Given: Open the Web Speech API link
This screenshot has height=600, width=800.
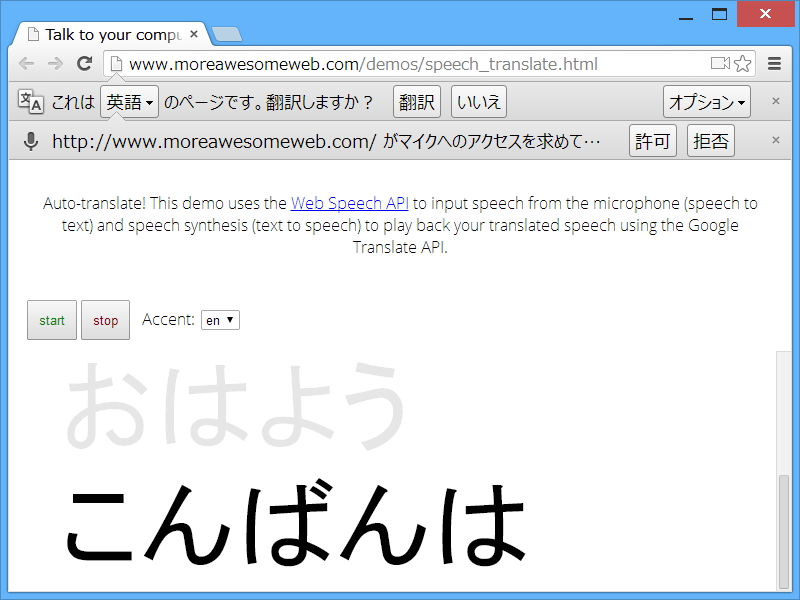Looking at the screenshot, I should click(x=349, y=202).
